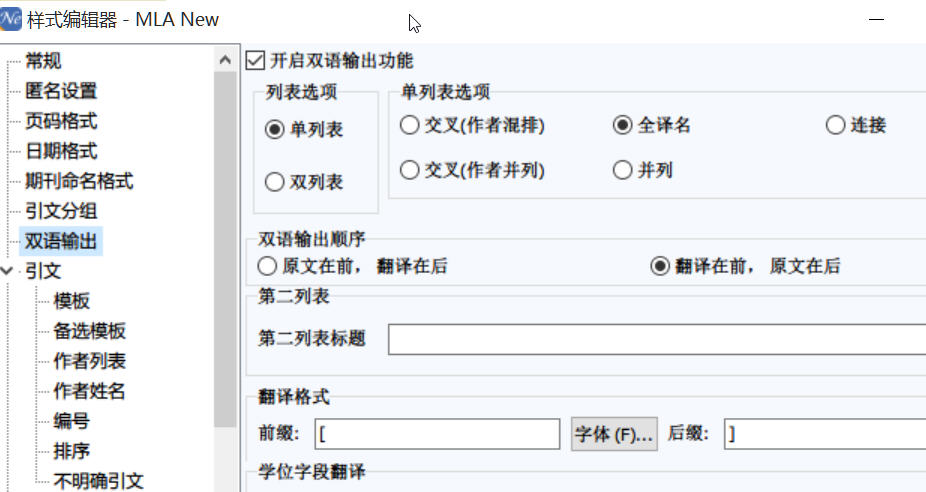Screen dimensions: 926x492
Task: Click the NoteExpress app icon in title bar
Action: click(x=10, y=19)
